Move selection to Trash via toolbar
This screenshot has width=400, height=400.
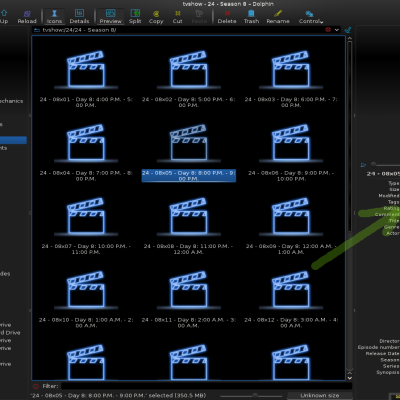[x=251, y=17]
